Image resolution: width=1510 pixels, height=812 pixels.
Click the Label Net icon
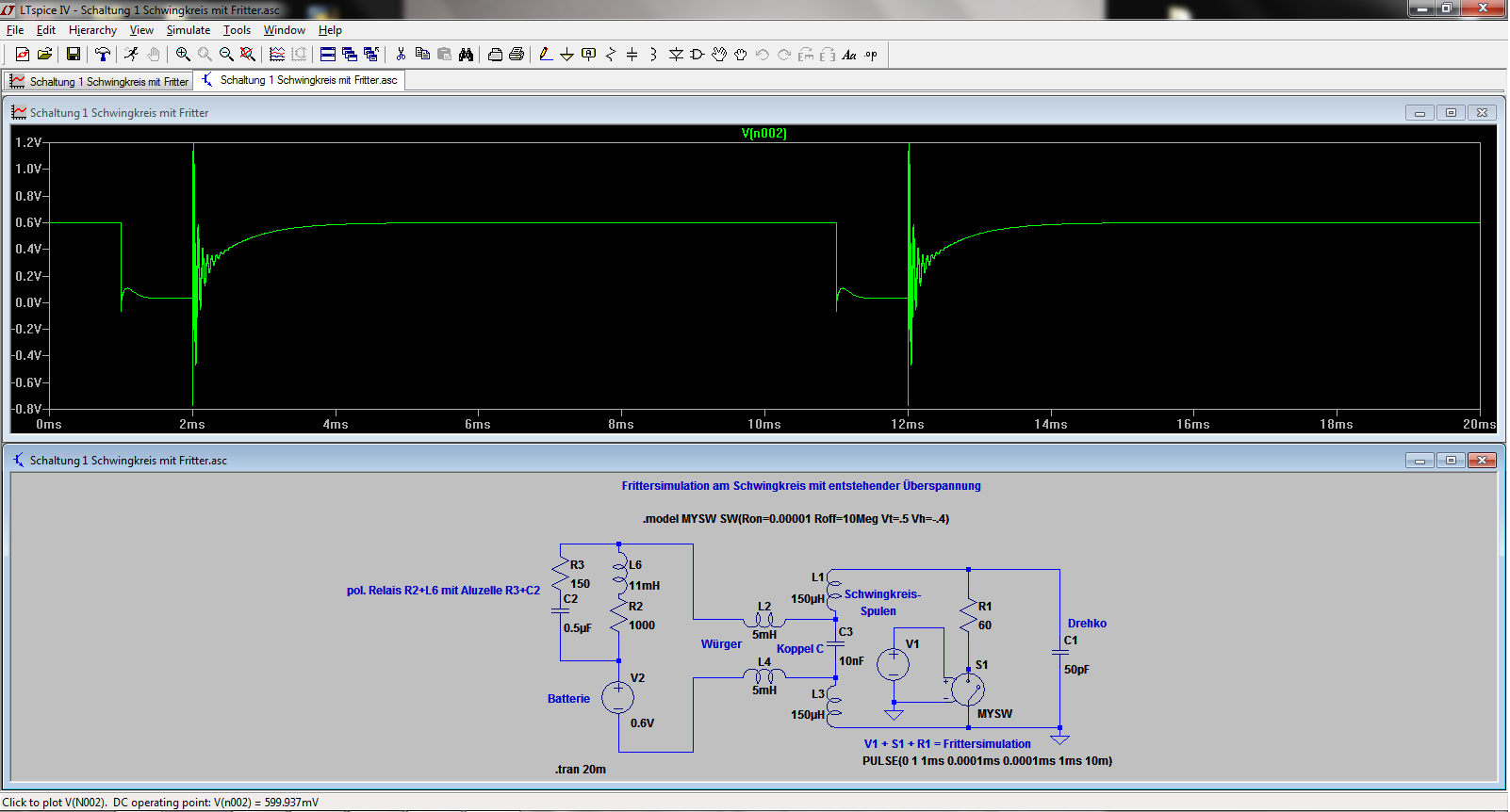click(589, 55)
